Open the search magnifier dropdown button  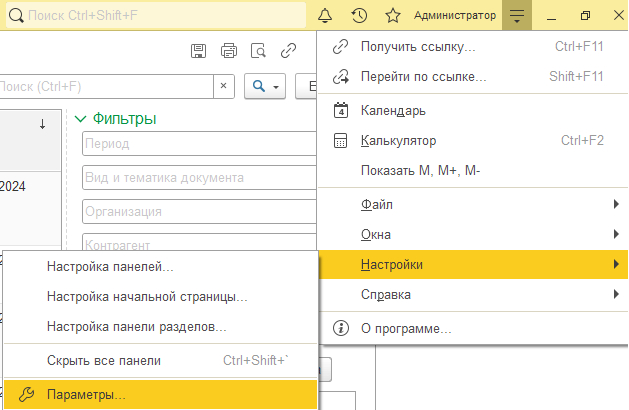[265, 86]
